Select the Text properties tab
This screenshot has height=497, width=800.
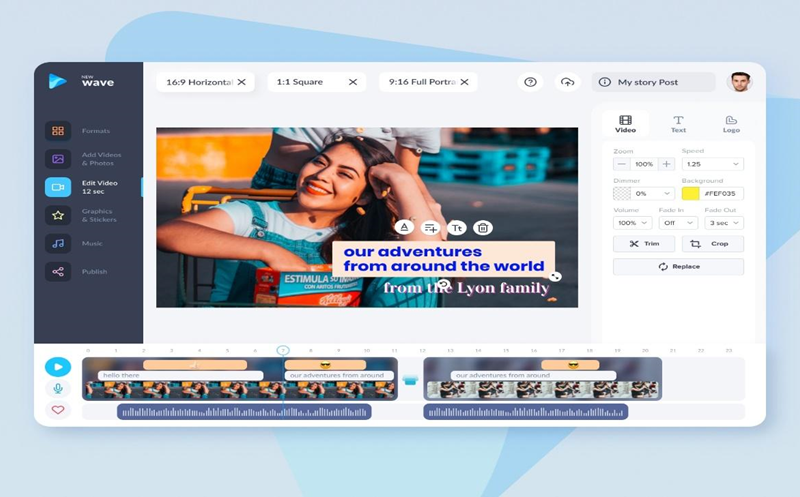click(x=678, y=124)
